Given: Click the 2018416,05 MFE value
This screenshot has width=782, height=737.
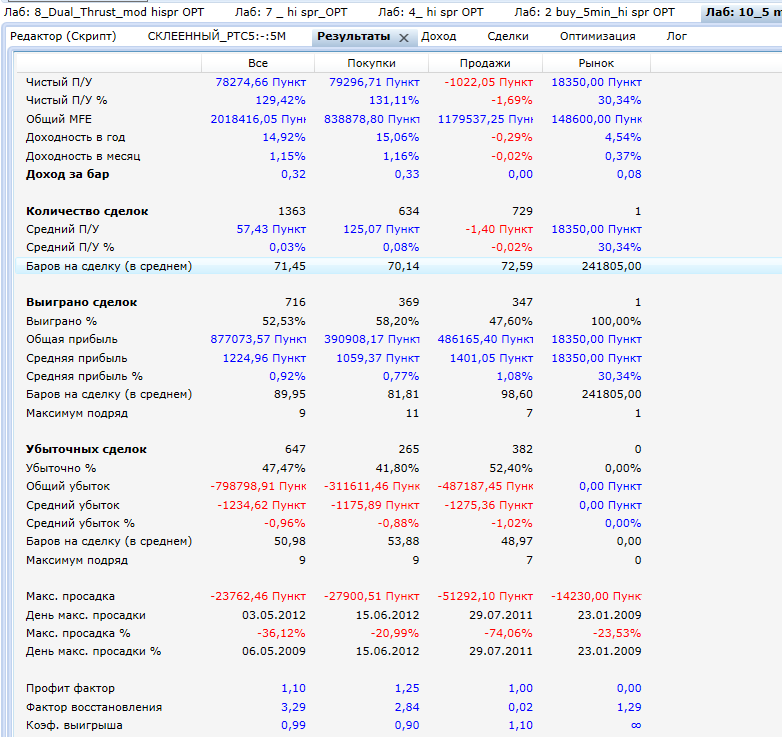Looking at the screenshot, I should [258, 119].
